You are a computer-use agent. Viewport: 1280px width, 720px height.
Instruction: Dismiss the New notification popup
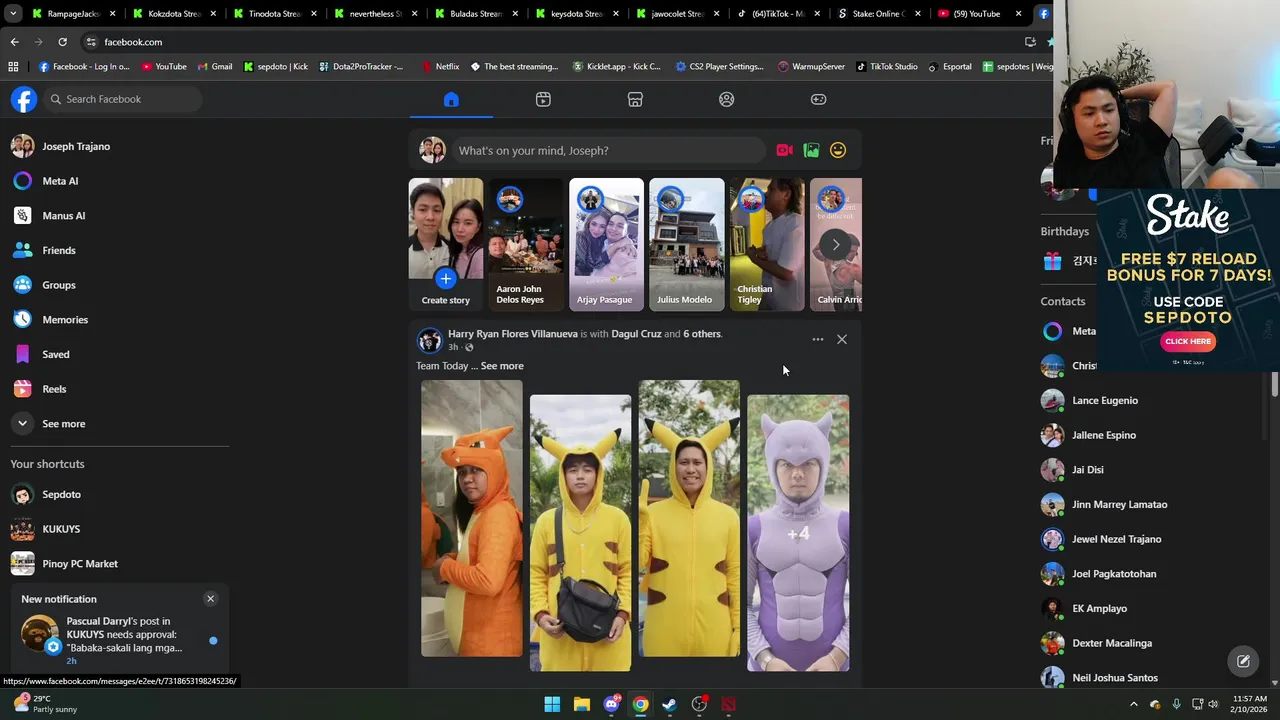pyautogui.click(x=210, y=599)
